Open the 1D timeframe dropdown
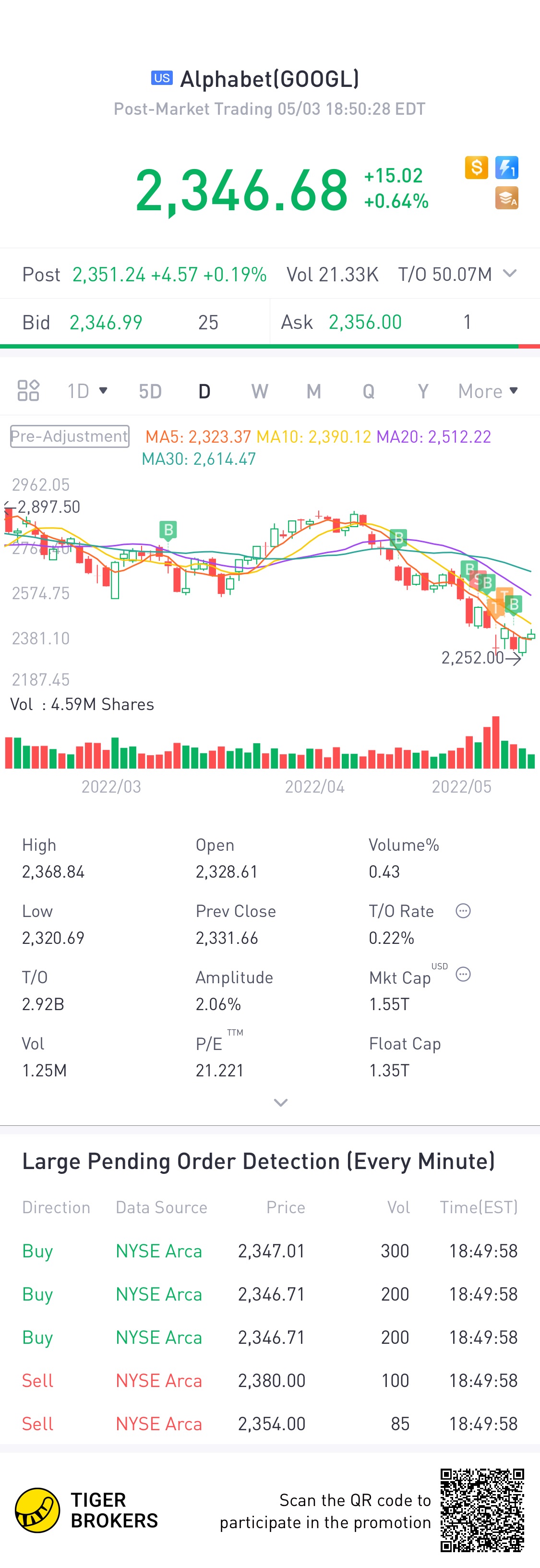Viewport: 540px width, 1568px height. point(88,391)
